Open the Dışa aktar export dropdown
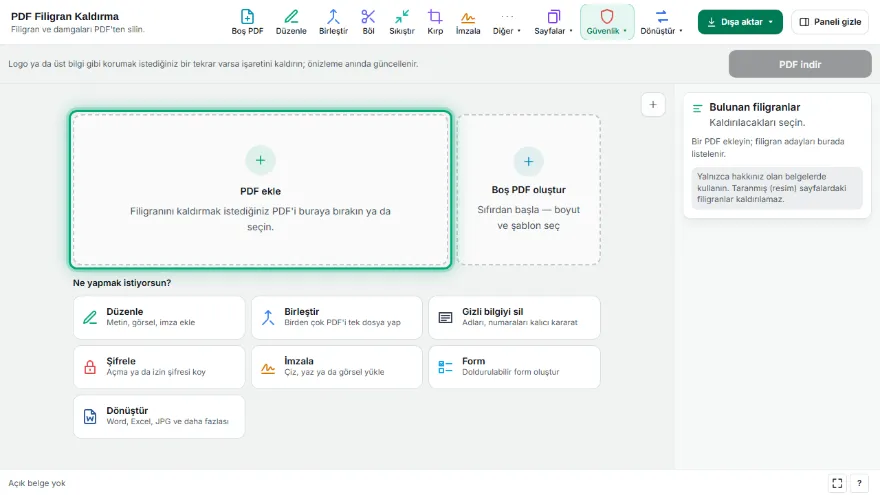880x495 pixels. pos(740,22)
